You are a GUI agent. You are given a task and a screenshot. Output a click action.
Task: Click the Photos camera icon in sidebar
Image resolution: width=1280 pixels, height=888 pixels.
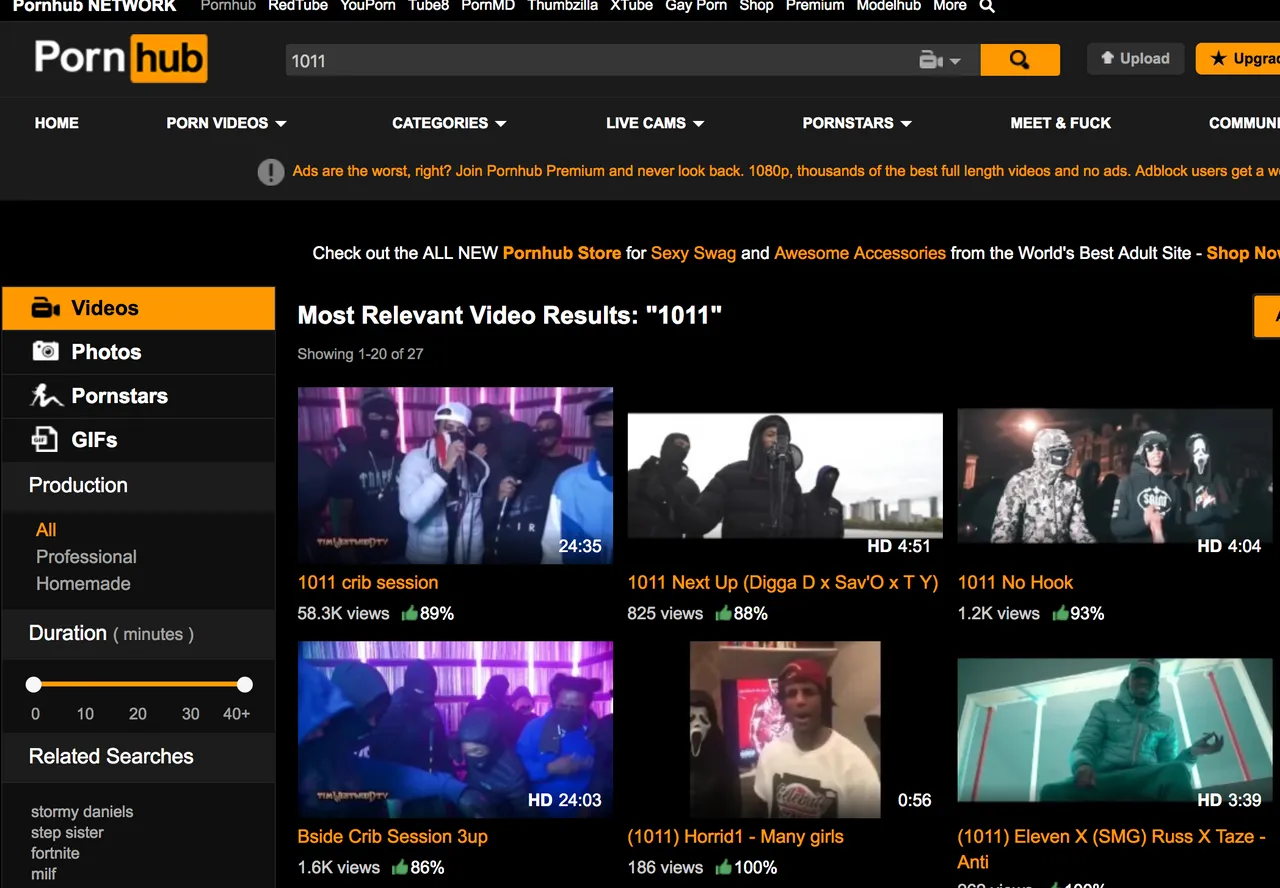(46, 351)
